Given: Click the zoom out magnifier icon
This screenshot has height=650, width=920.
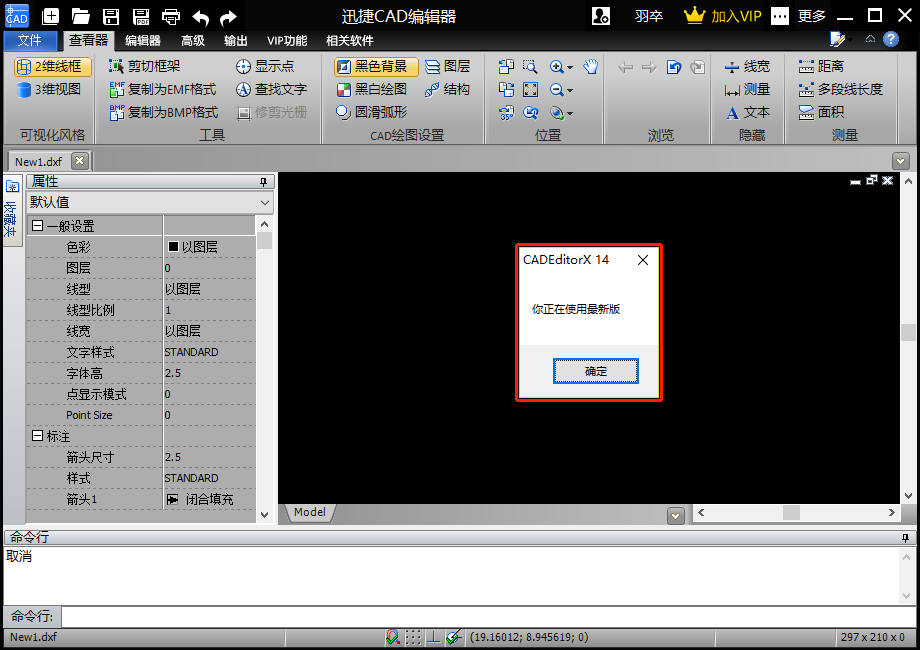Looking at the screenshot, I should point(556,89).
